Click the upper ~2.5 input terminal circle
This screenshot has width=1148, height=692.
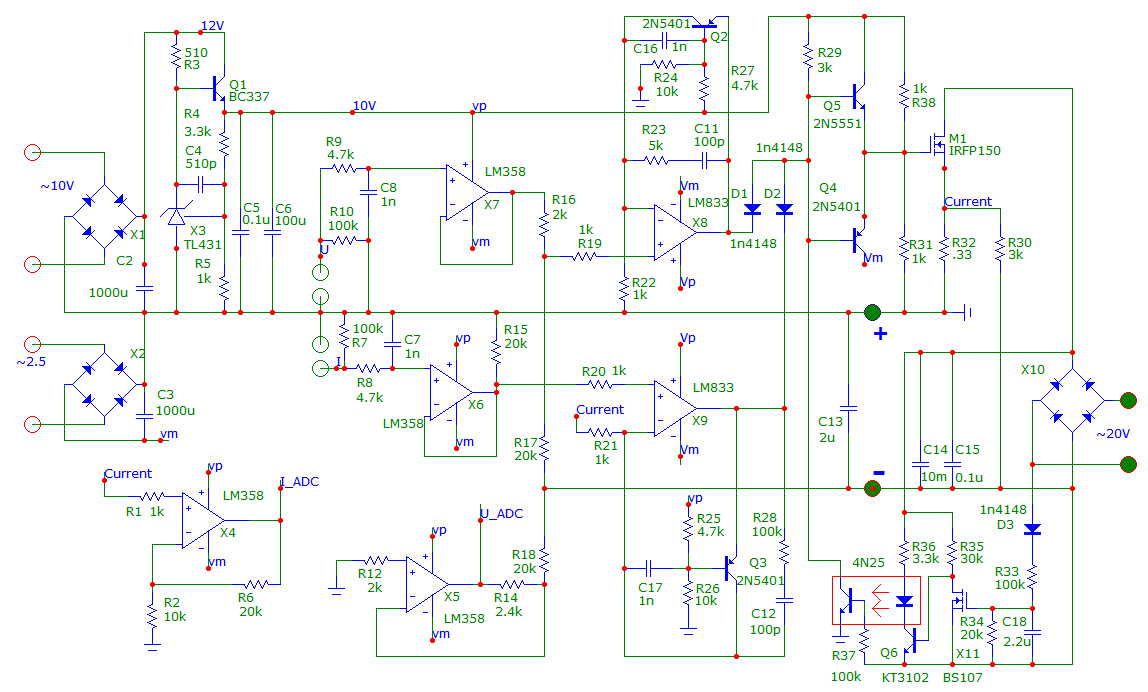click(32, 344)
